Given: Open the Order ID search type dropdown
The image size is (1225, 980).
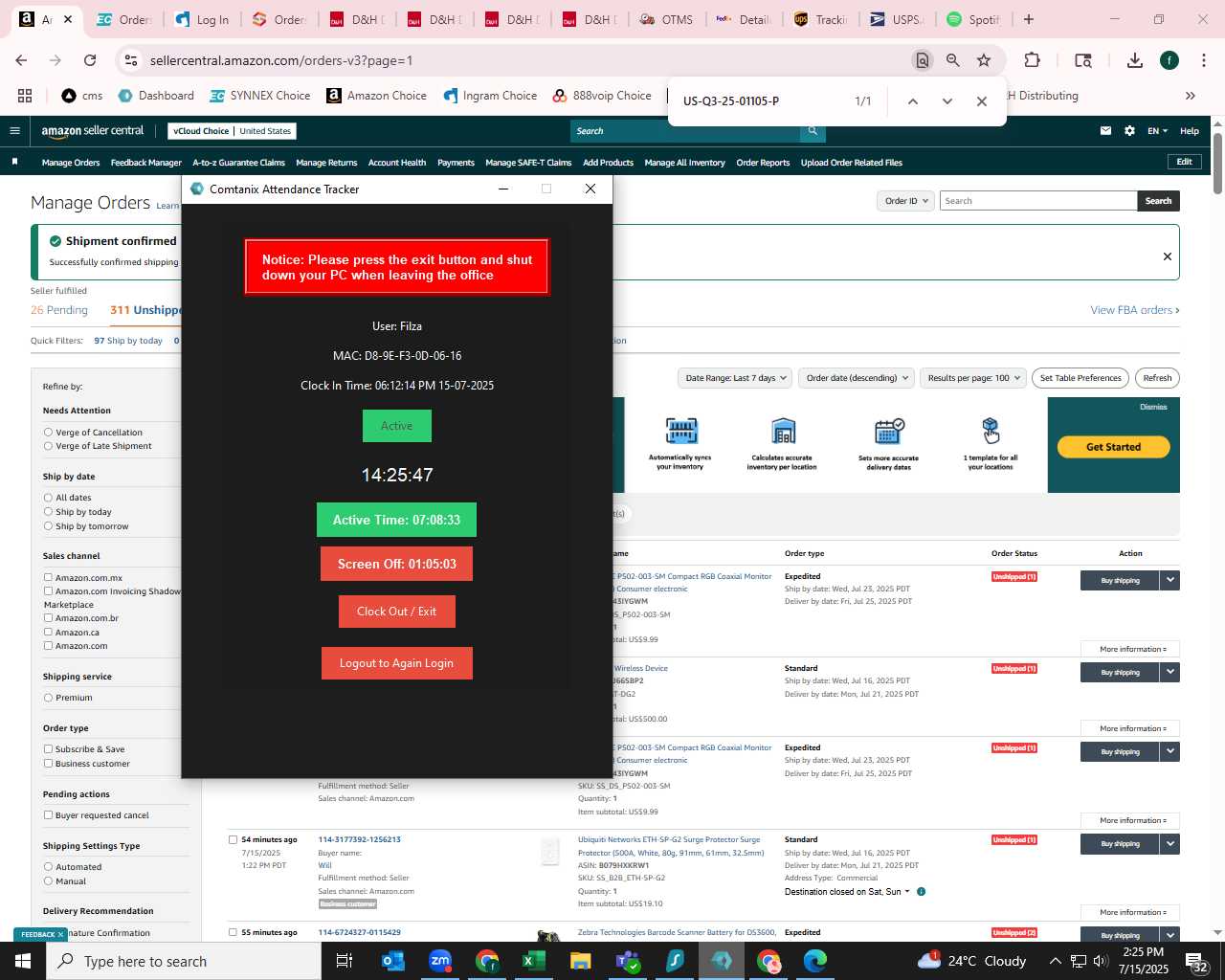Looking at the screenshot, I should (905, 201).
